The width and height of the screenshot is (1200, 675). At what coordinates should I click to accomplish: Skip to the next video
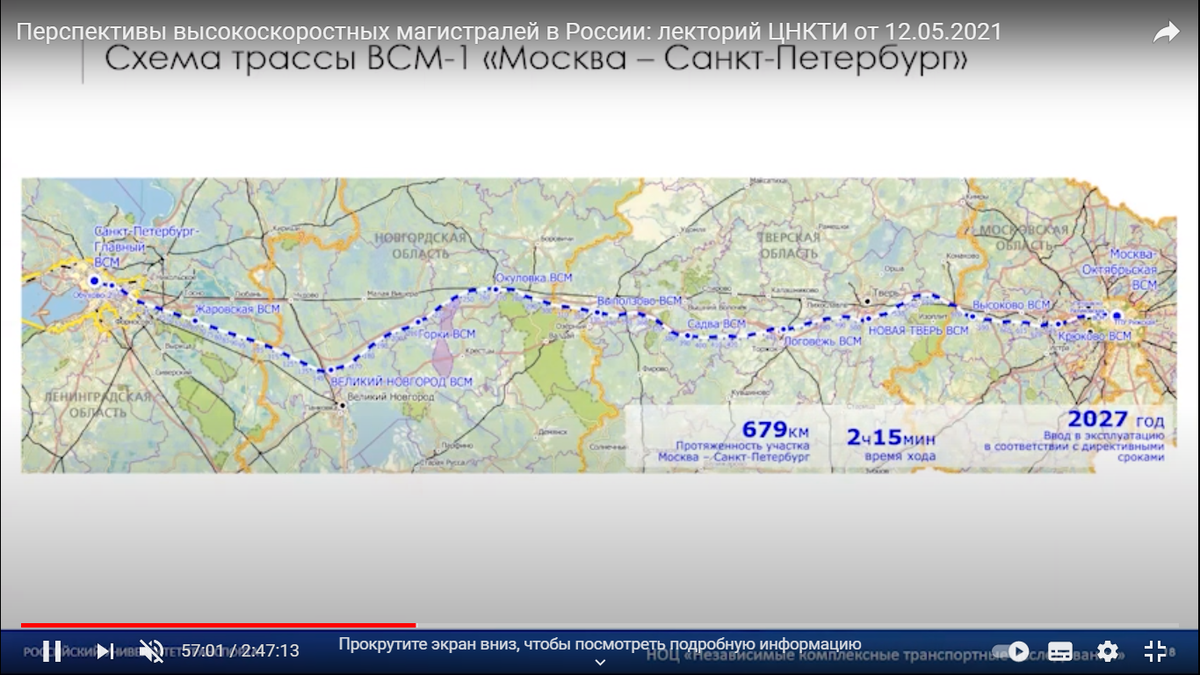tap(105, 651)
